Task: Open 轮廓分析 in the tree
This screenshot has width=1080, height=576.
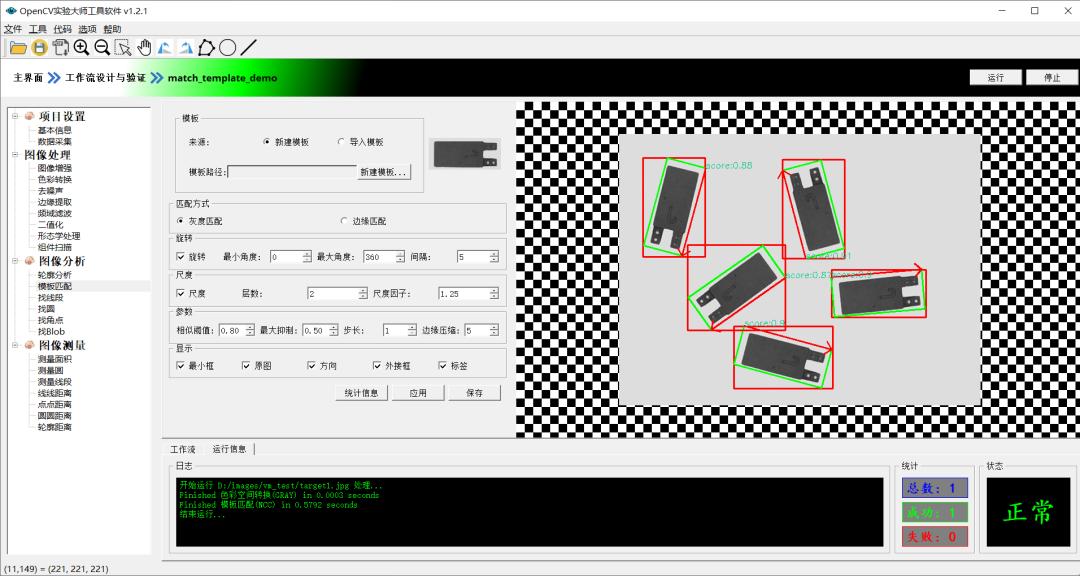Action: click(54, 275)
